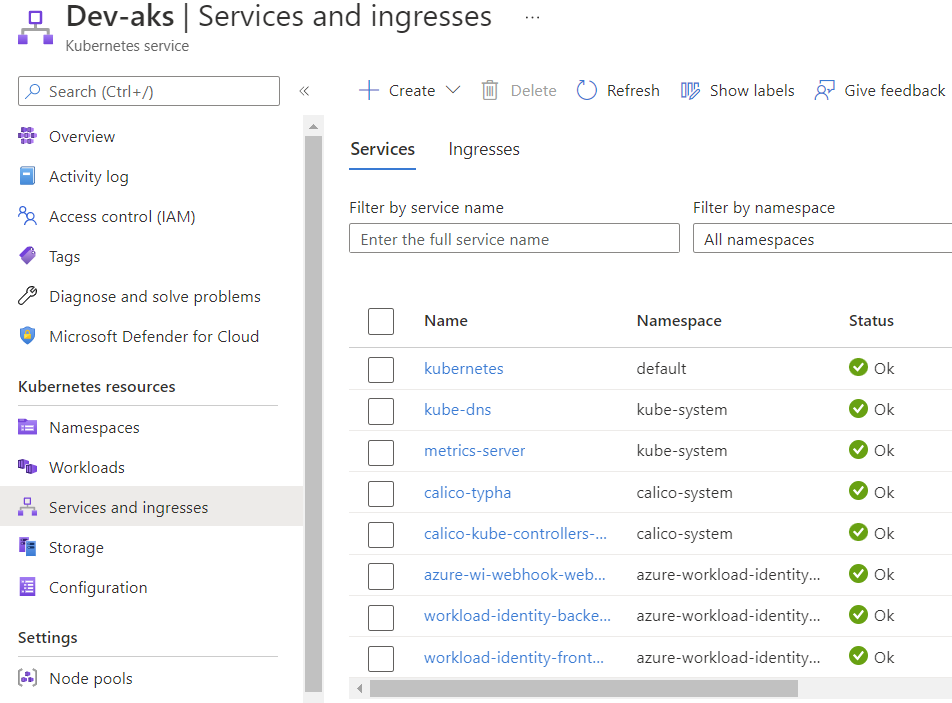Check the workload-identity-front... row box
This screenshot has width=952, height=703.
point(381,659)
